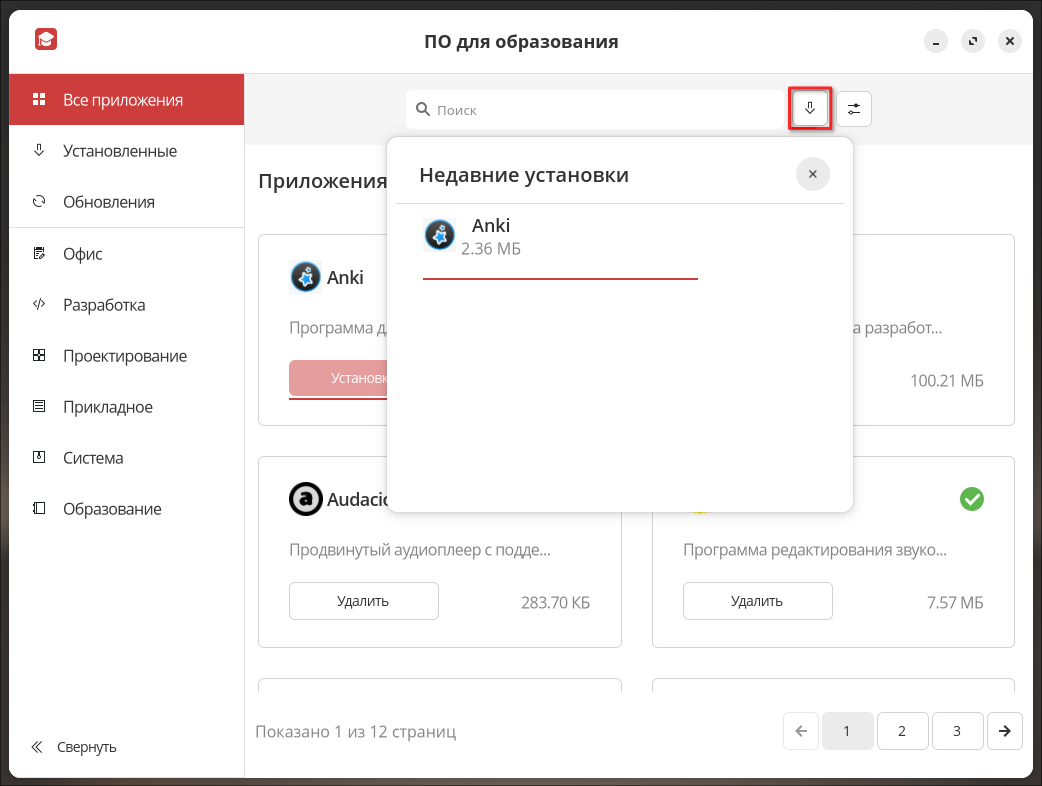Screen dimensions: 1042x786
Task: Open the Обновления section
Action: 109,202
